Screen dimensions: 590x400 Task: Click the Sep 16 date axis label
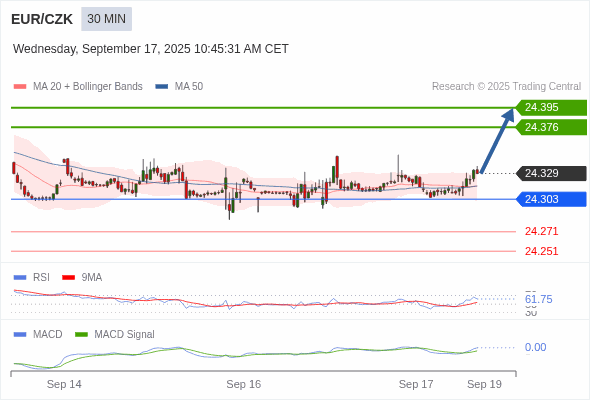click(243, 384)
